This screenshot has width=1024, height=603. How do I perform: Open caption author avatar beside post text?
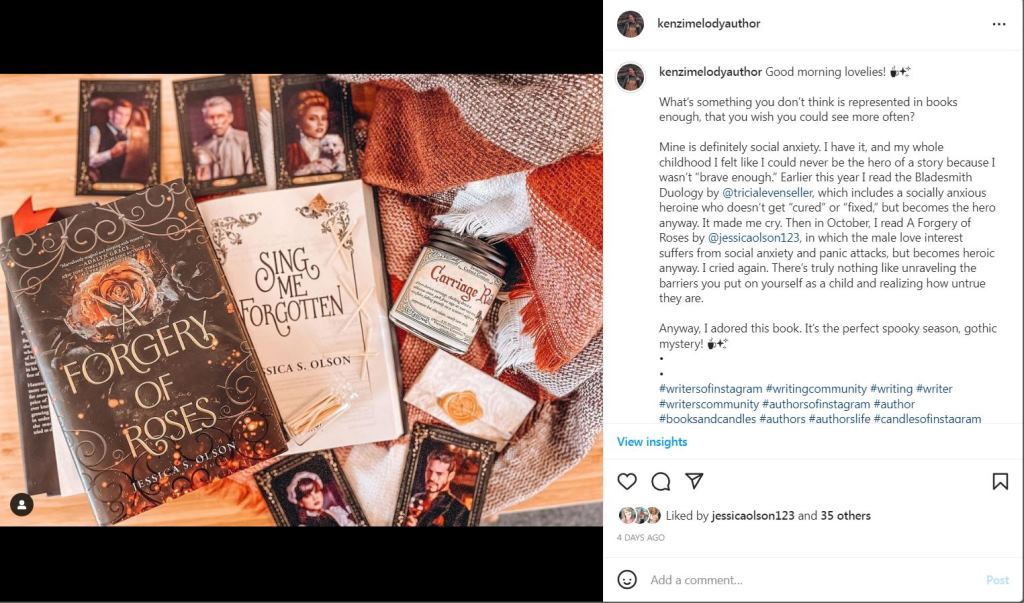(x=631, y=77)
